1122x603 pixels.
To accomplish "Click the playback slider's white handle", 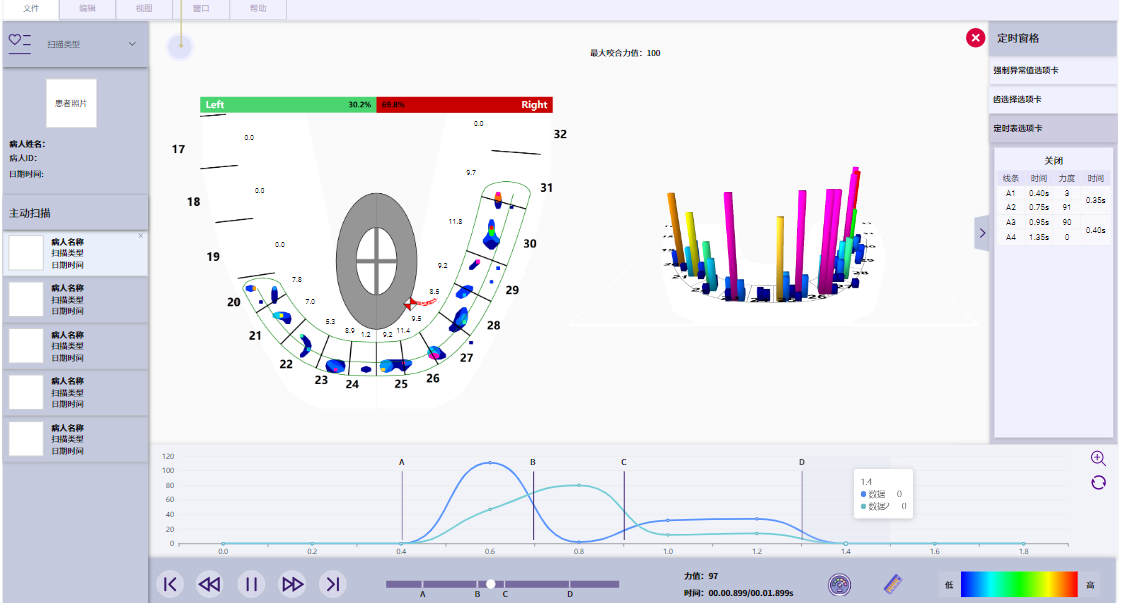I will (491, 584).
